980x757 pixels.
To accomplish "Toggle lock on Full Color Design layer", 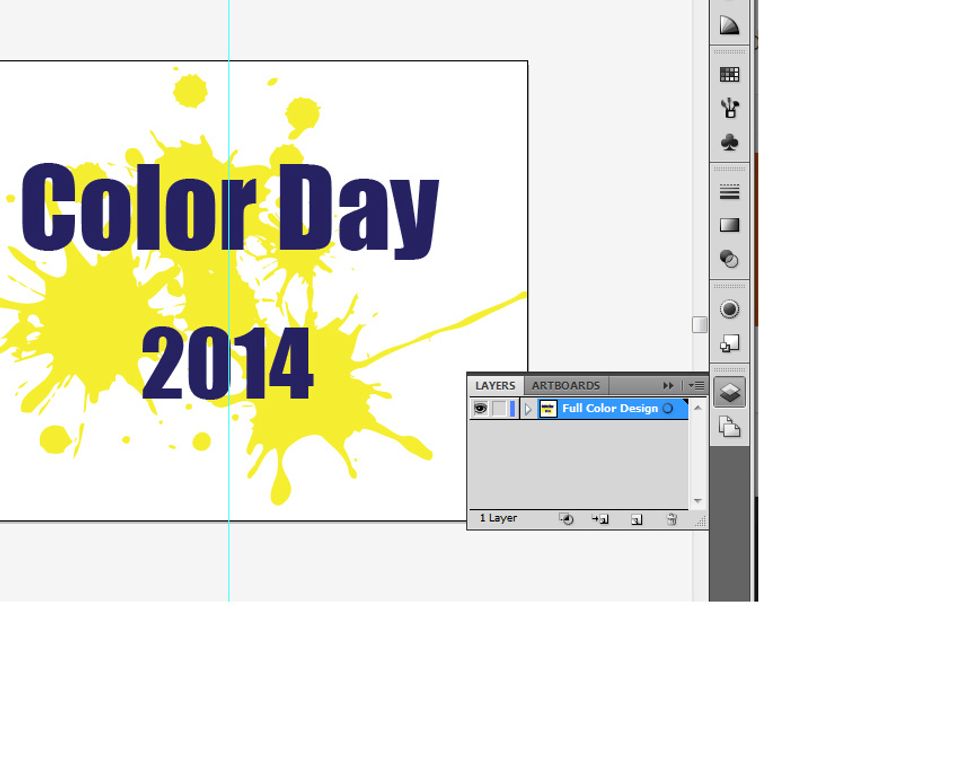I will (498, 408).
